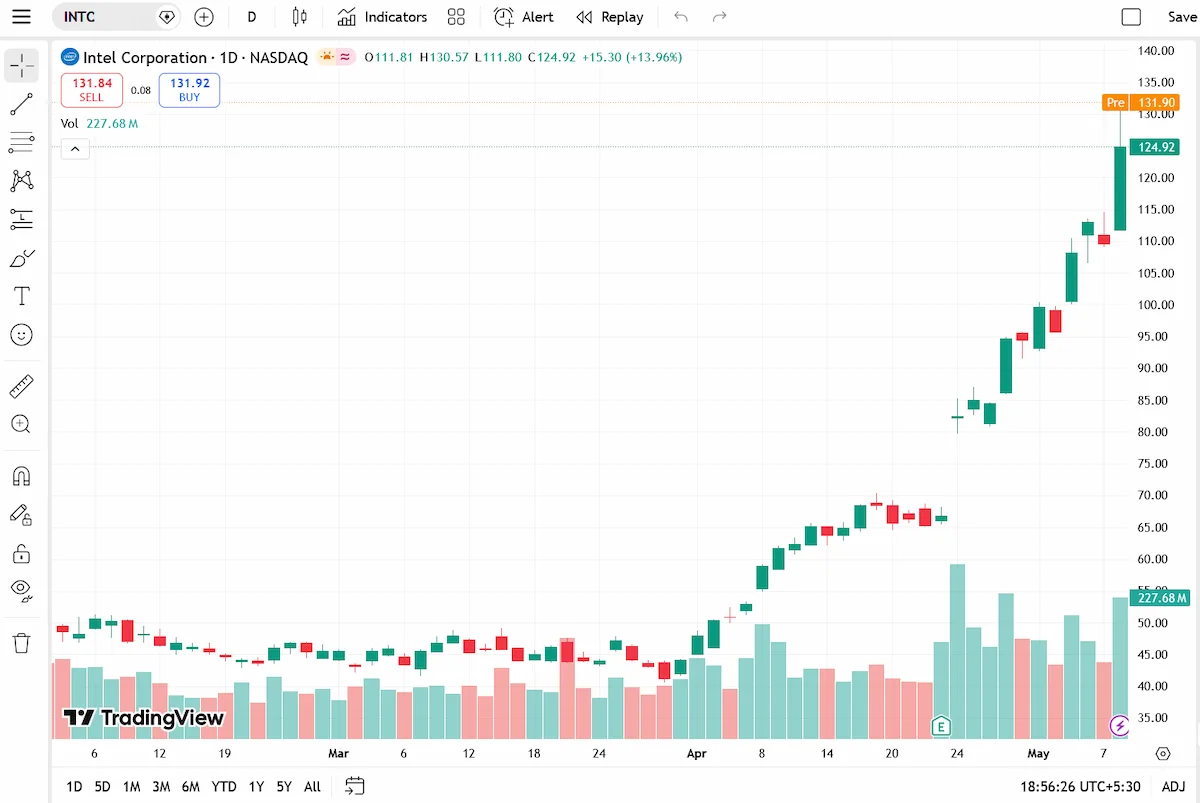
Task: Select the XABCD pattern tool
Action: pyautogui.click(x=21, y=181)
